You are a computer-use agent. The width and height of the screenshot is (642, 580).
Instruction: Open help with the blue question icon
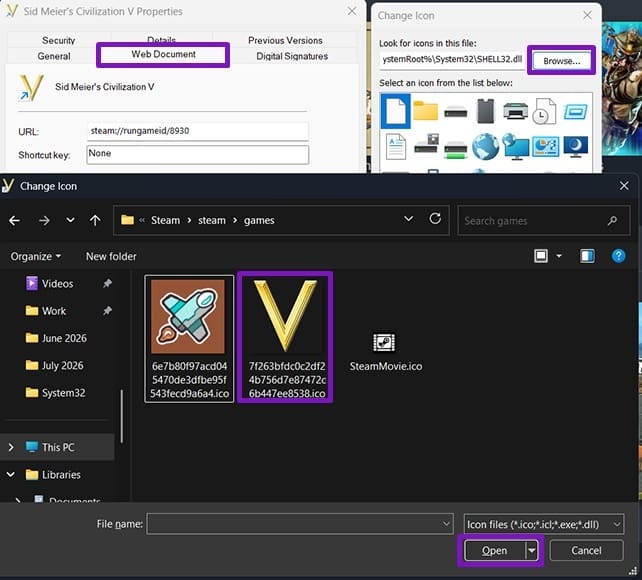tap(618, 256)
